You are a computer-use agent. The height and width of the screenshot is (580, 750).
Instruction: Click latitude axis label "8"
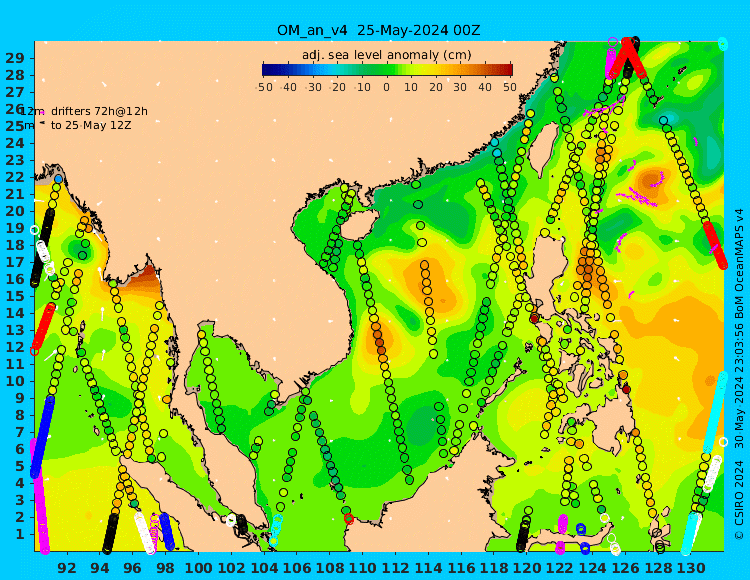(20, 415)
